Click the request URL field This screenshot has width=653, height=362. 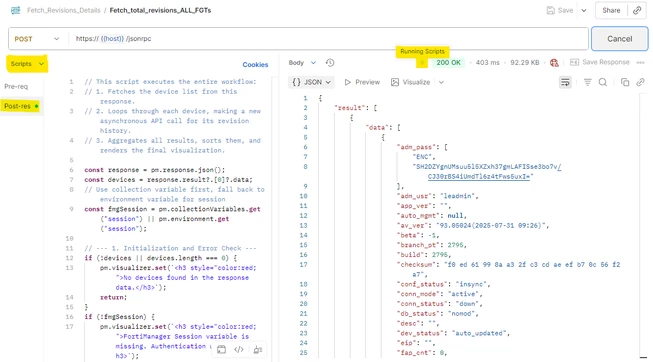click(x=327, y=39)
